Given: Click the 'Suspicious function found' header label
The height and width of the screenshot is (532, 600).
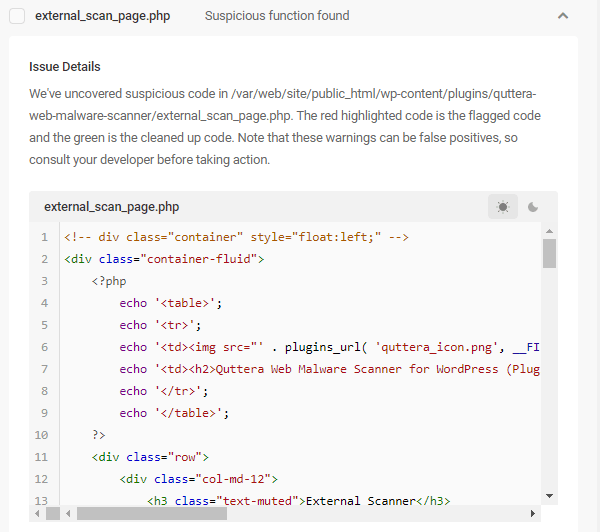Looking at the screenshot, I should pos(277,16).
